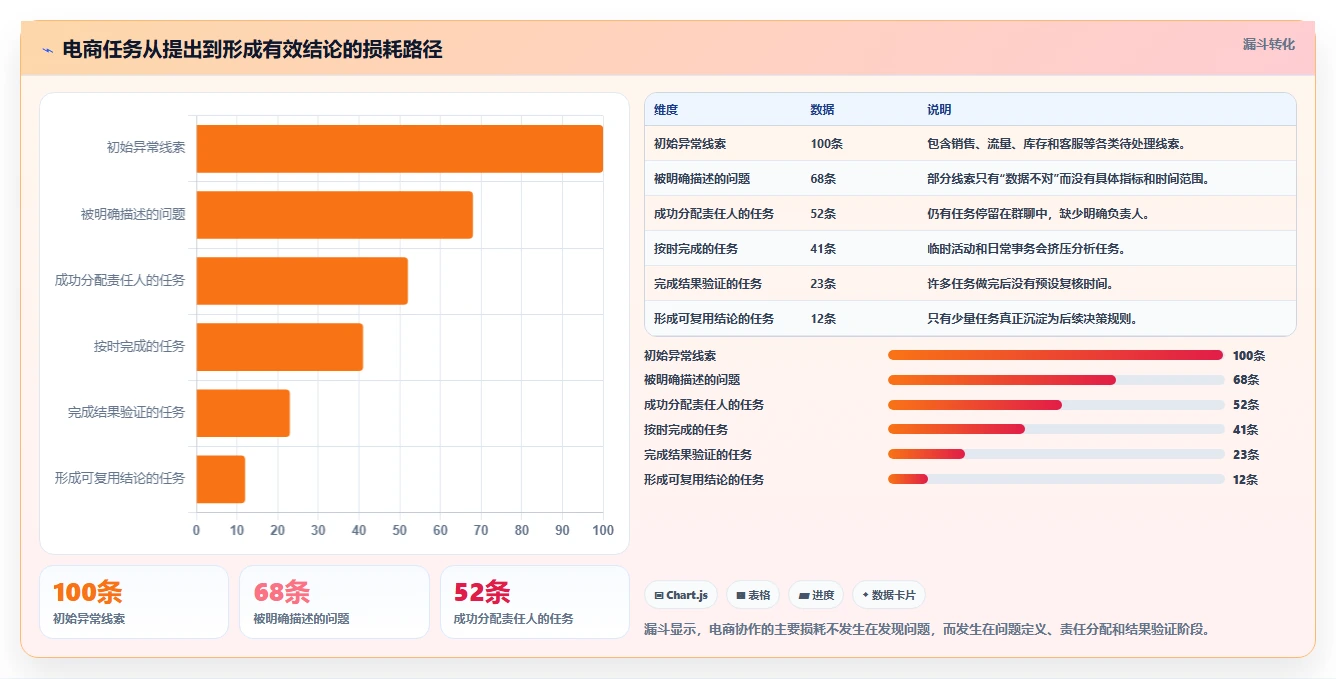Click the 41条 progress bar
The image size is (1336, 679).
pos(1056,429)
